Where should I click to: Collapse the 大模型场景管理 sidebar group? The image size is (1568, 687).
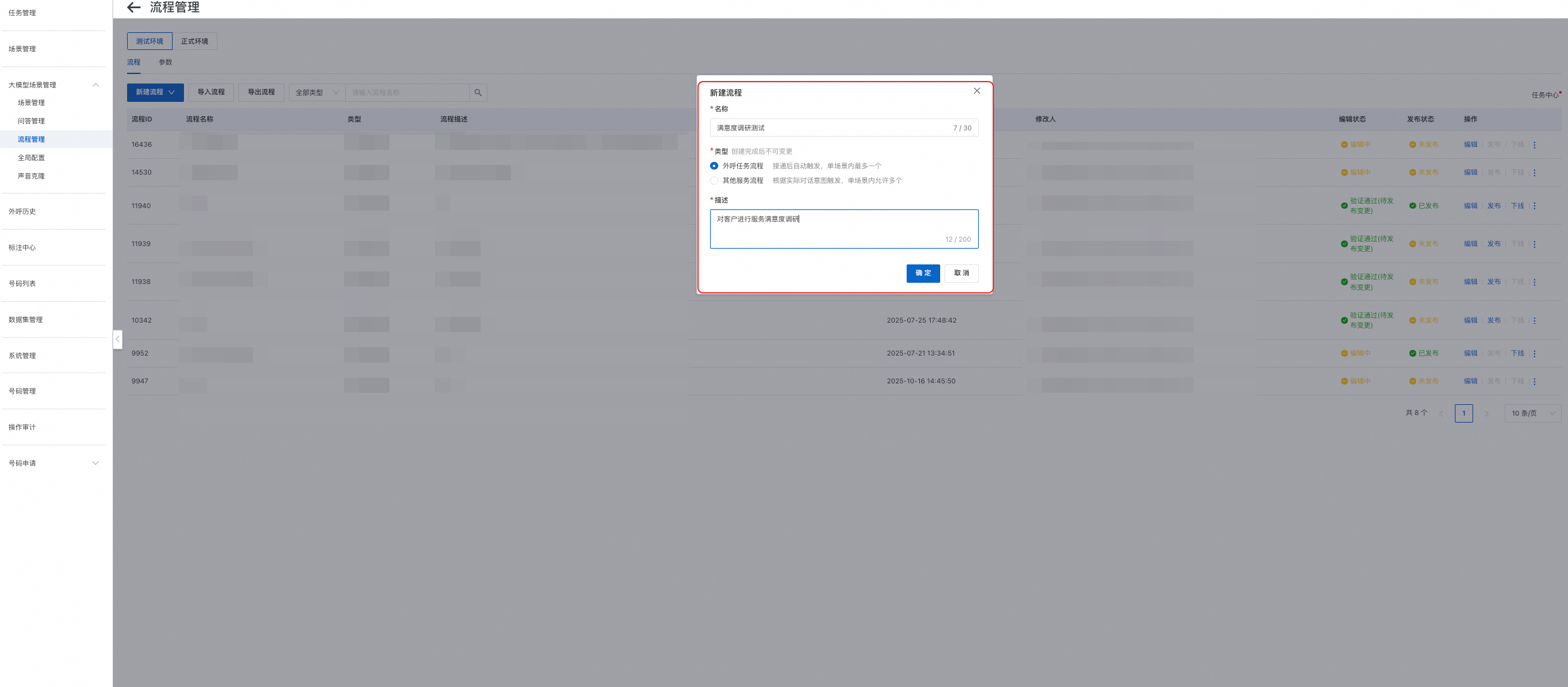pos(95,85)
